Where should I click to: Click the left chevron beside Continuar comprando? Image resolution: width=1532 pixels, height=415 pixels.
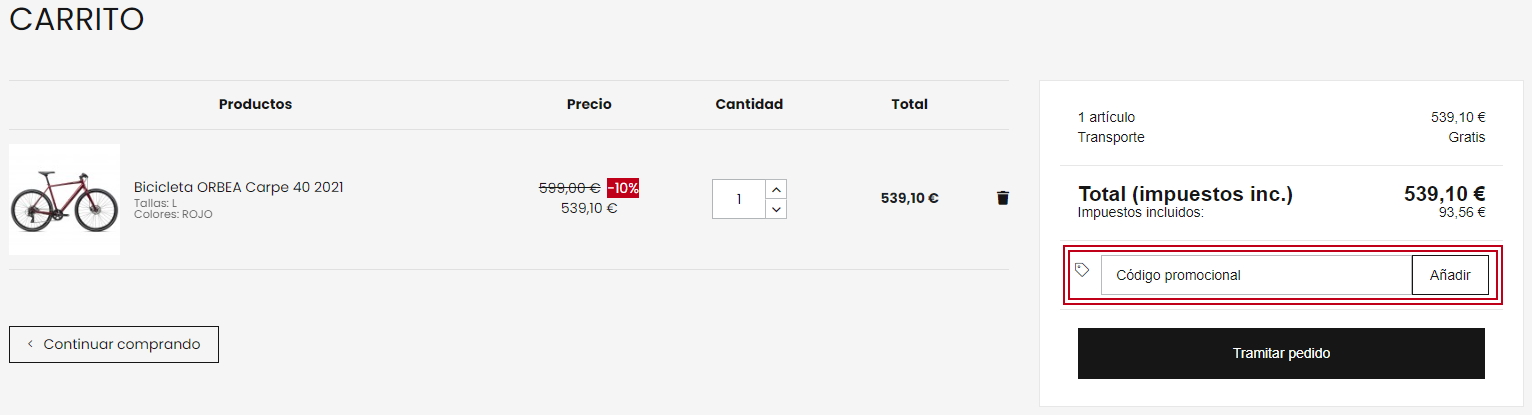coord(30,344)
